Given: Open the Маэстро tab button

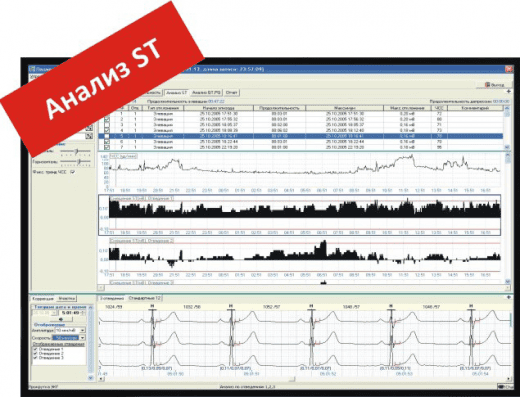Looking at the screenshot, I should click(66, 298).
